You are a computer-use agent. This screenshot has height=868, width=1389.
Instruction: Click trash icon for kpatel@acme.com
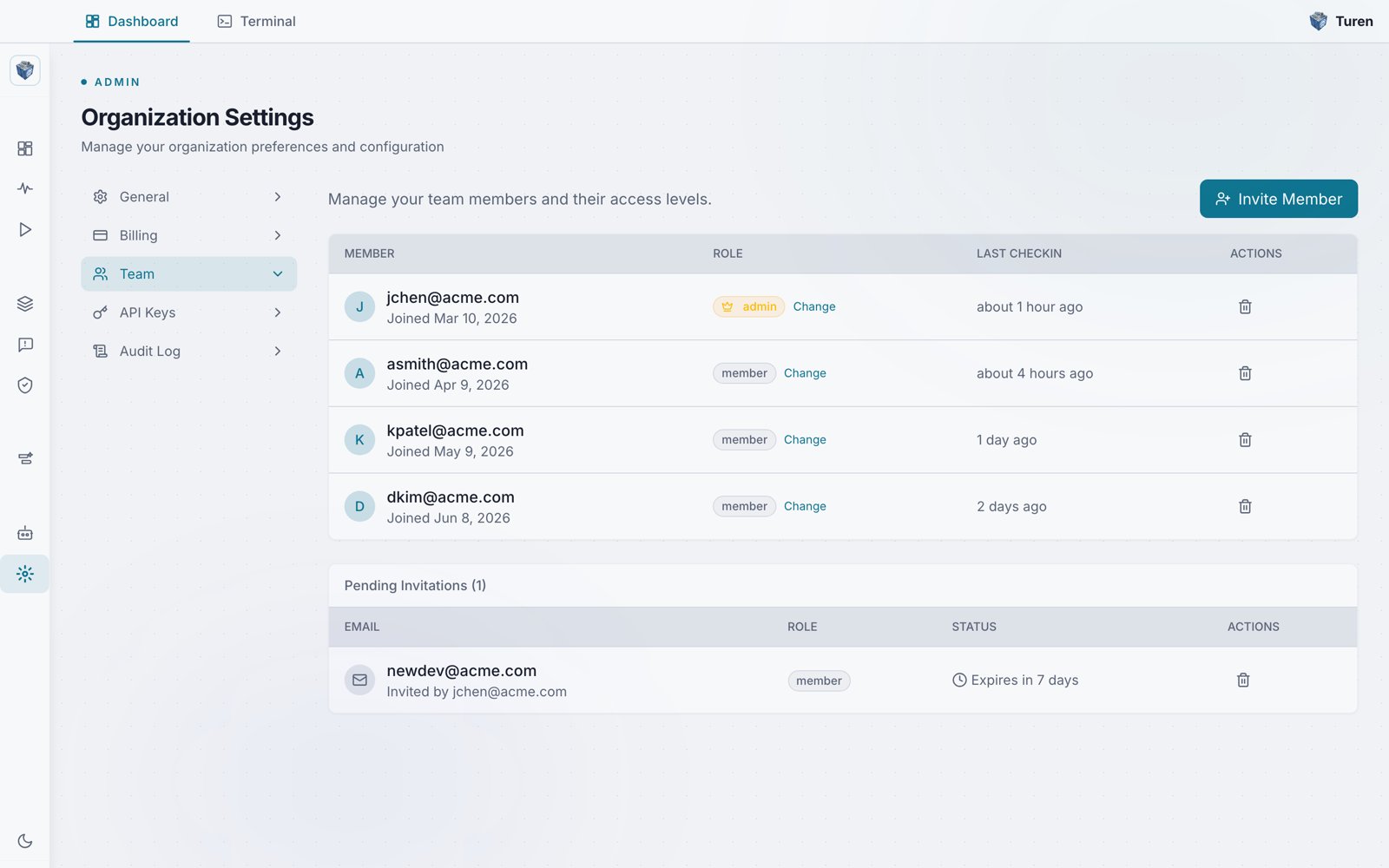1245,439
